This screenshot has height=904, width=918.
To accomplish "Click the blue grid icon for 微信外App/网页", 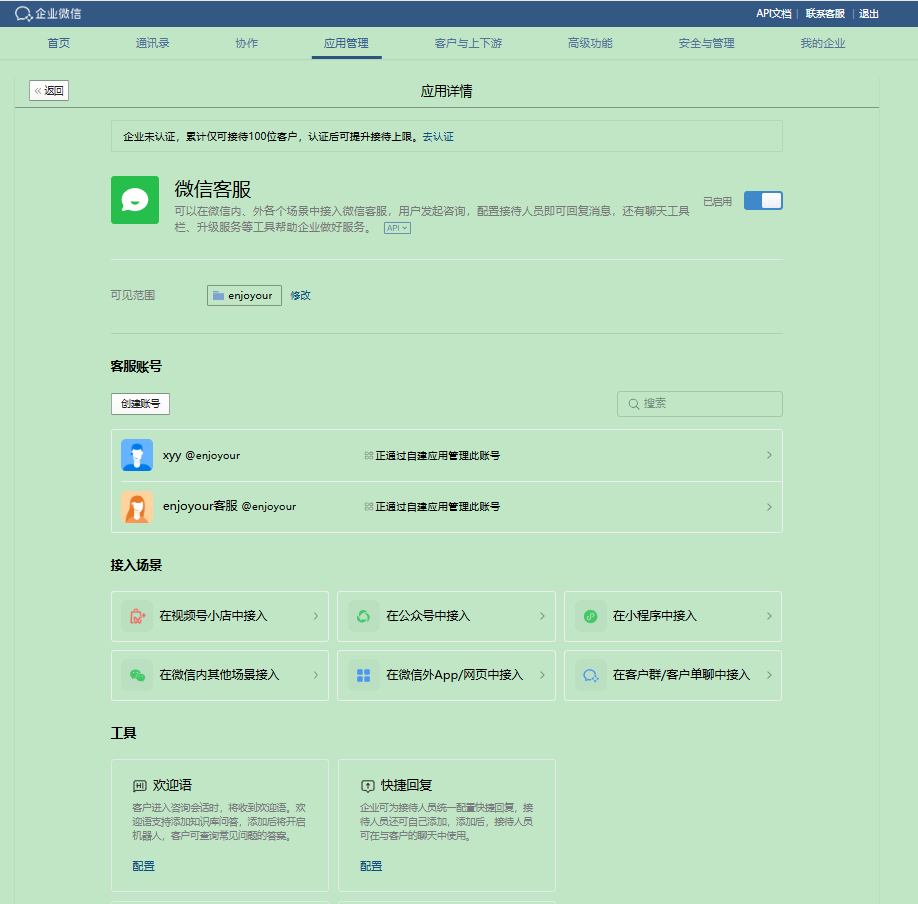I will coord(364,675).
